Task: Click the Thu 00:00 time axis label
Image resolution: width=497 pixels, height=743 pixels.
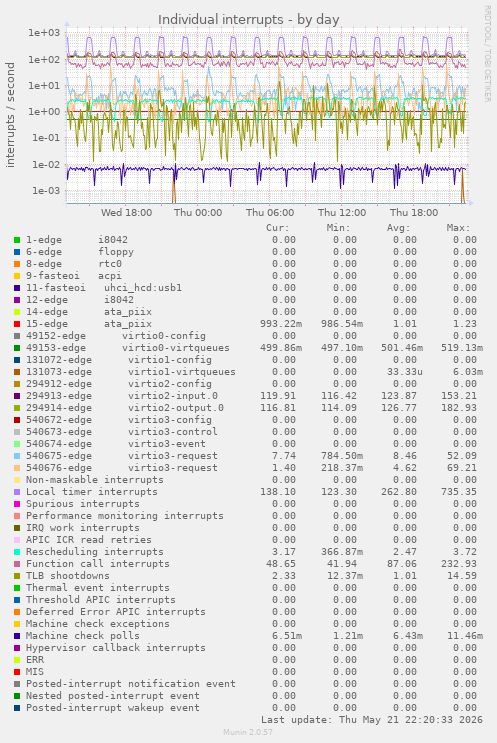Action: pyautogui.click(x=198, y=213)
